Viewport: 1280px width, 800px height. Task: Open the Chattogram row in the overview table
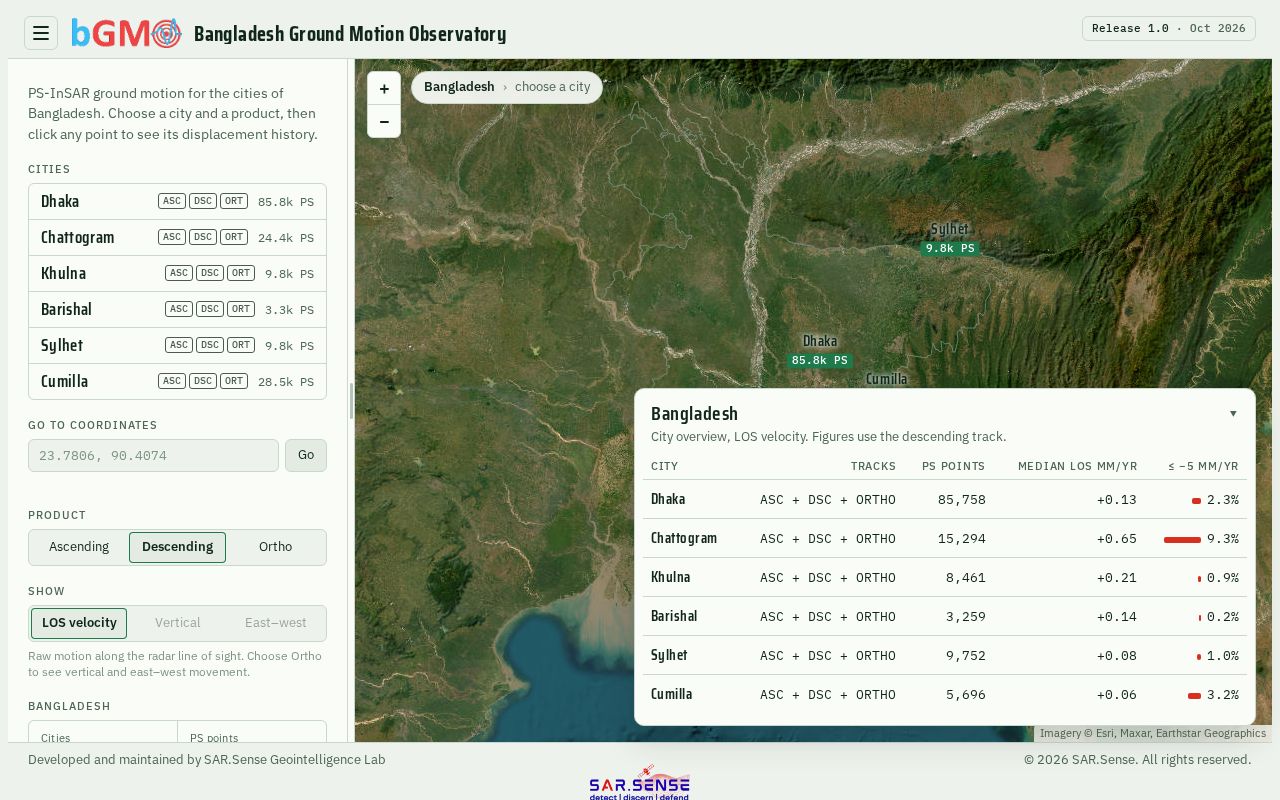pyautogui.click(x=945, y=538)
